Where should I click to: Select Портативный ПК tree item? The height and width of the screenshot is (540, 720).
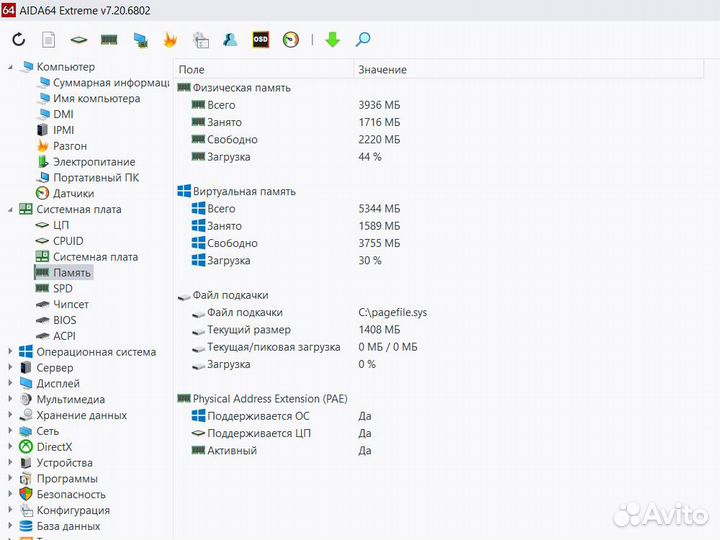[x=88, y=178]
